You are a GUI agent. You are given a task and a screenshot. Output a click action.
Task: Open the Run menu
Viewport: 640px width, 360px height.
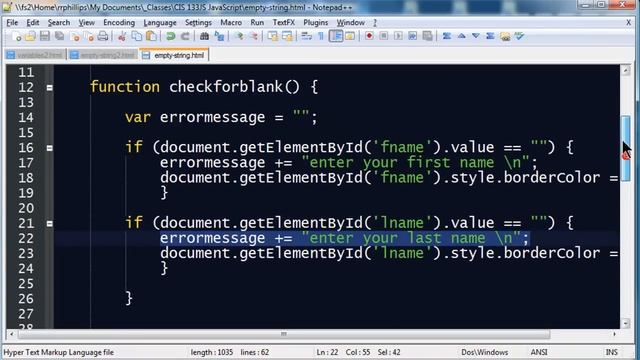[x=257, y=22]
